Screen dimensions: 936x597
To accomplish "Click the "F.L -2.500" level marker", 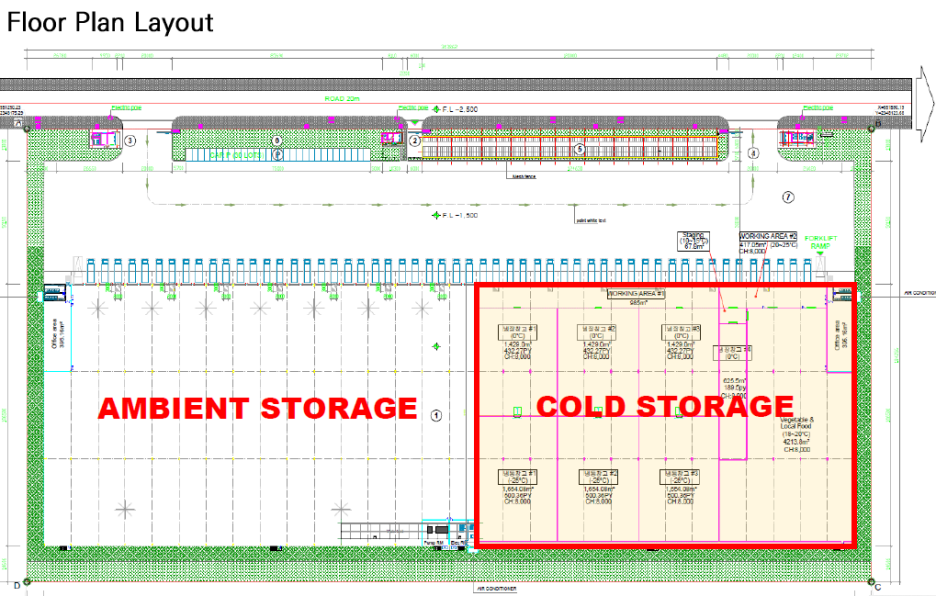I will (455, 109).
